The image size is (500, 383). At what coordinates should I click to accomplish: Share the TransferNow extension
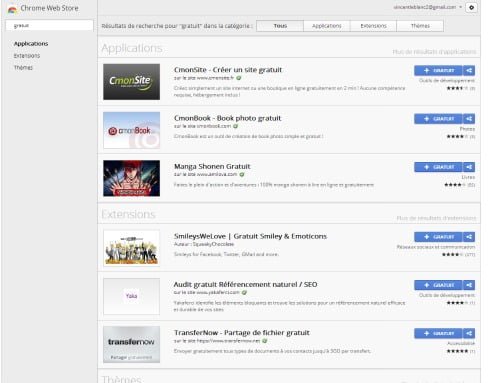[x=469, y=333]
